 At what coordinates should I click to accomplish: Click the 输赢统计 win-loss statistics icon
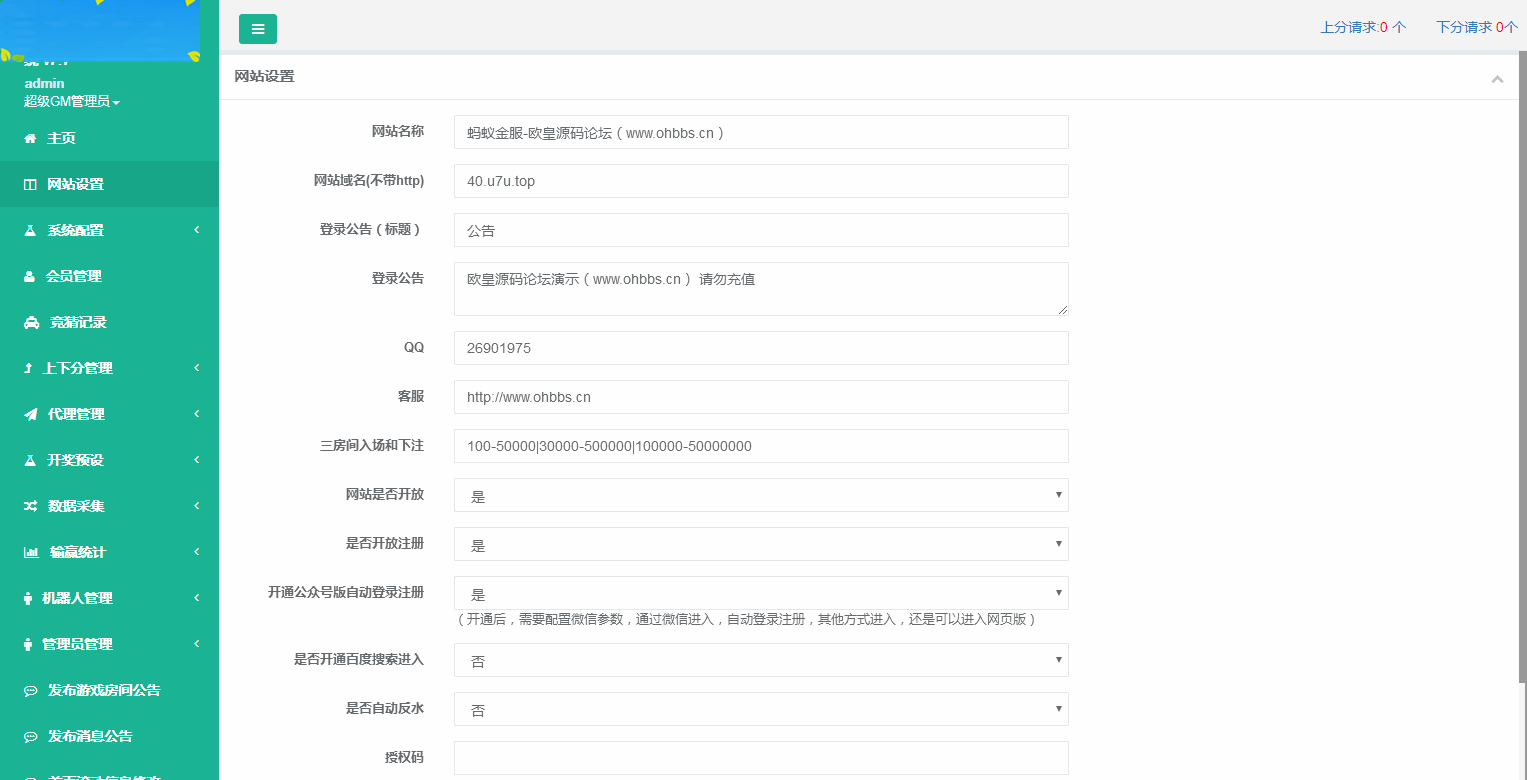pyautogui.click(x=30, y=552)
